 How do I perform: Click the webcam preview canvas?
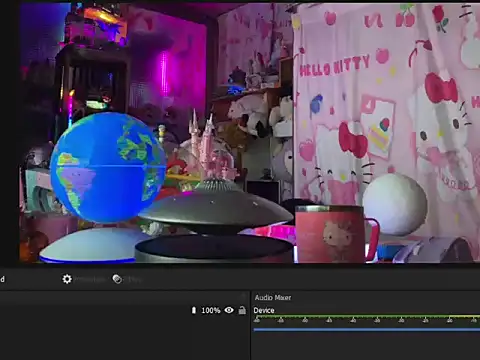click(x=249, y=133)
